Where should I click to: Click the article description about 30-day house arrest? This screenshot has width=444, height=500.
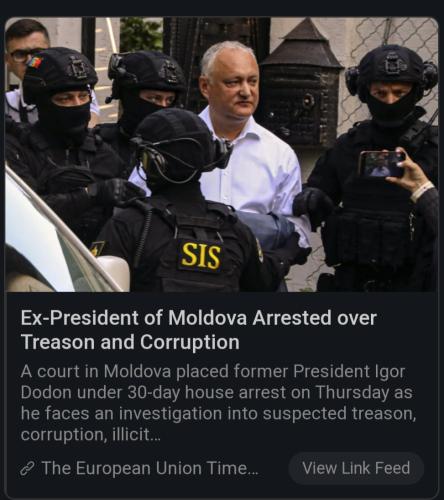(x=218, y=403)
